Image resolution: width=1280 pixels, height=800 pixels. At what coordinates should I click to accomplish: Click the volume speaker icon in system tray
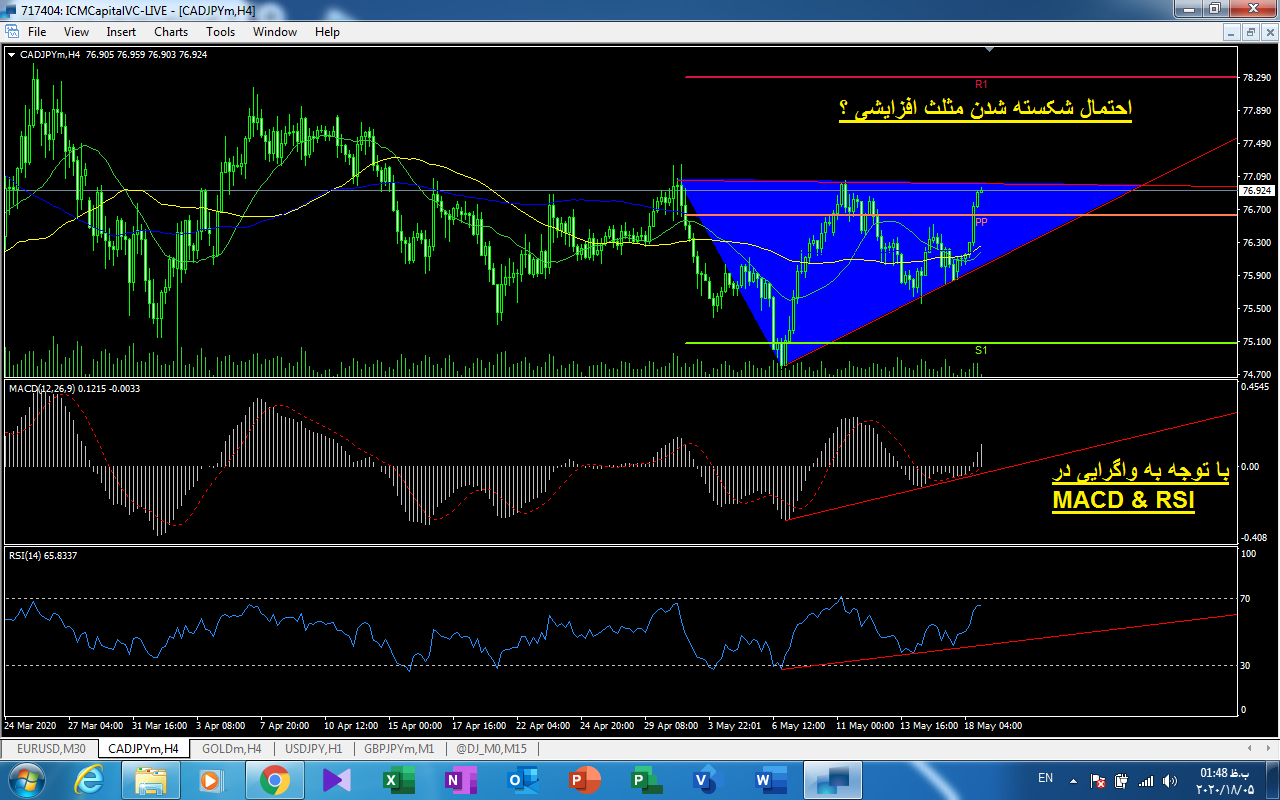pyautogui.click(x=1165, y=780)
